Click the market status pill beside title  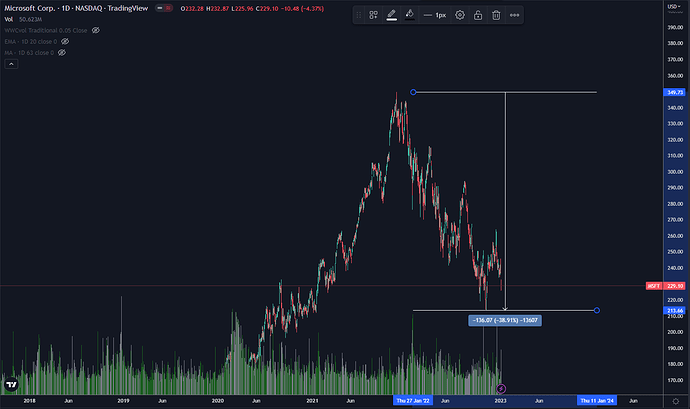pos(164,8)
